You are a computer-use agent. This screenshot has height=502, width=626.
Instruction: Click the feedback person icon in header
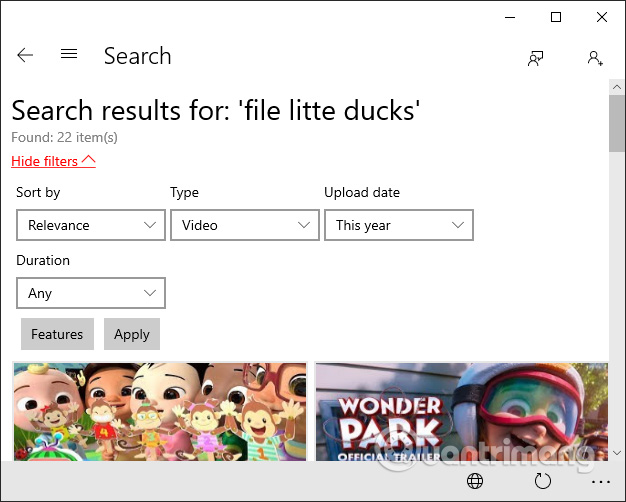point(535,58)
